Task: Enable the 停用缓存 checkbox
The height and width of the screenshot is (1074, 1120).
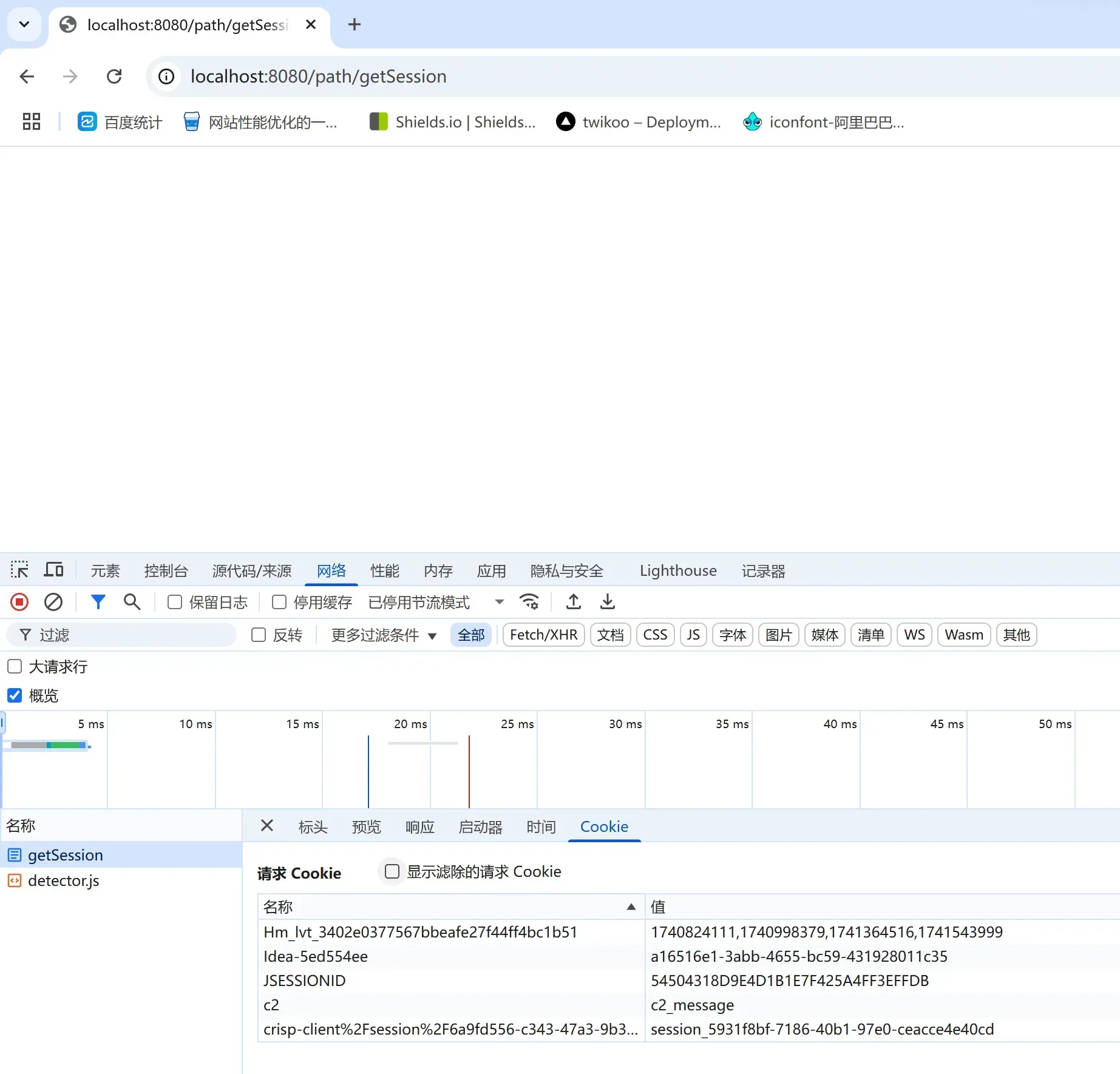Action: pyautogui.click(x=279, y=602)
